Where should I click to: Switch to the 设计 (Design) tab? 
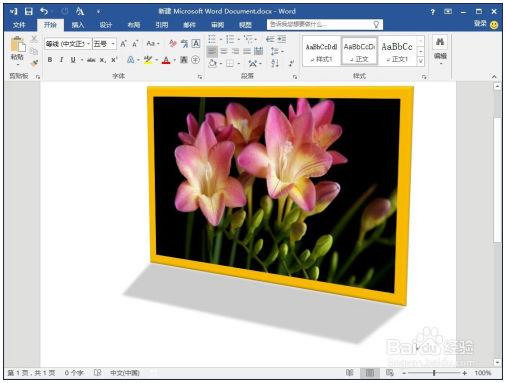point(106,25)
